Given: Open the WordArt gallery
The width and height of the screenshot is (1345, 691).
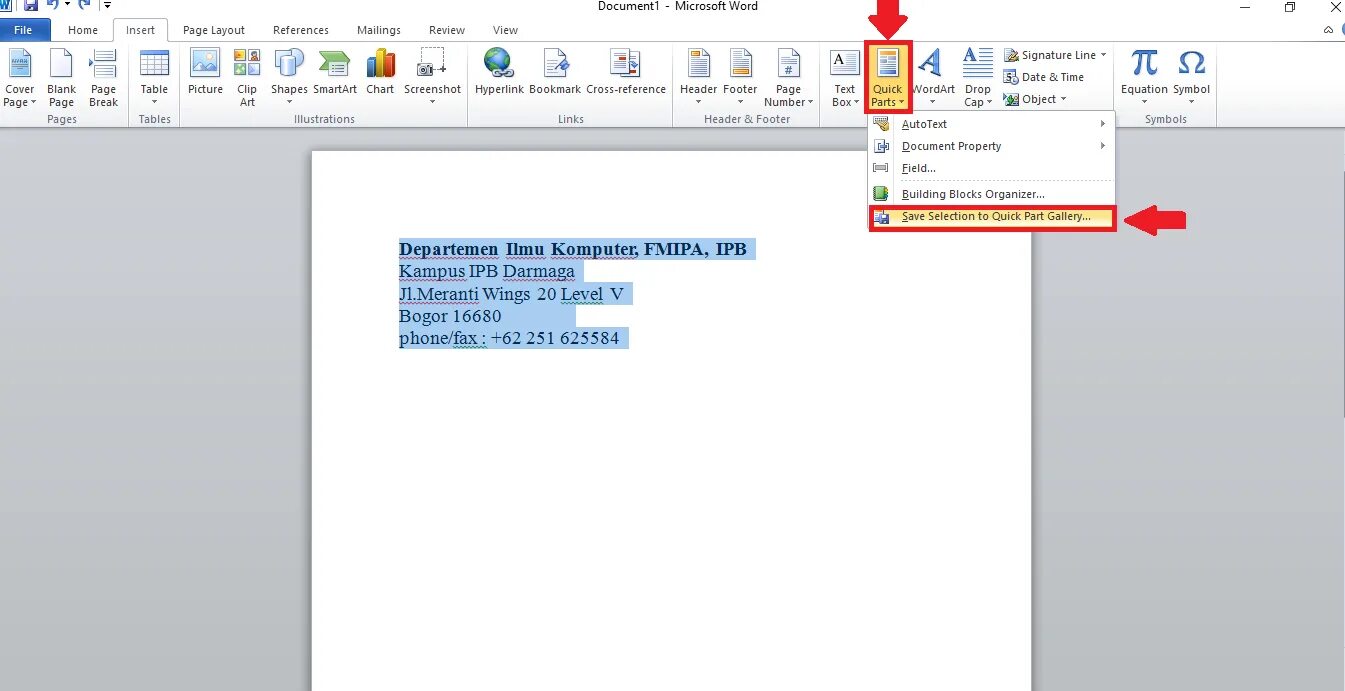Looking at the screenshot, I should (x=933, y=78).
